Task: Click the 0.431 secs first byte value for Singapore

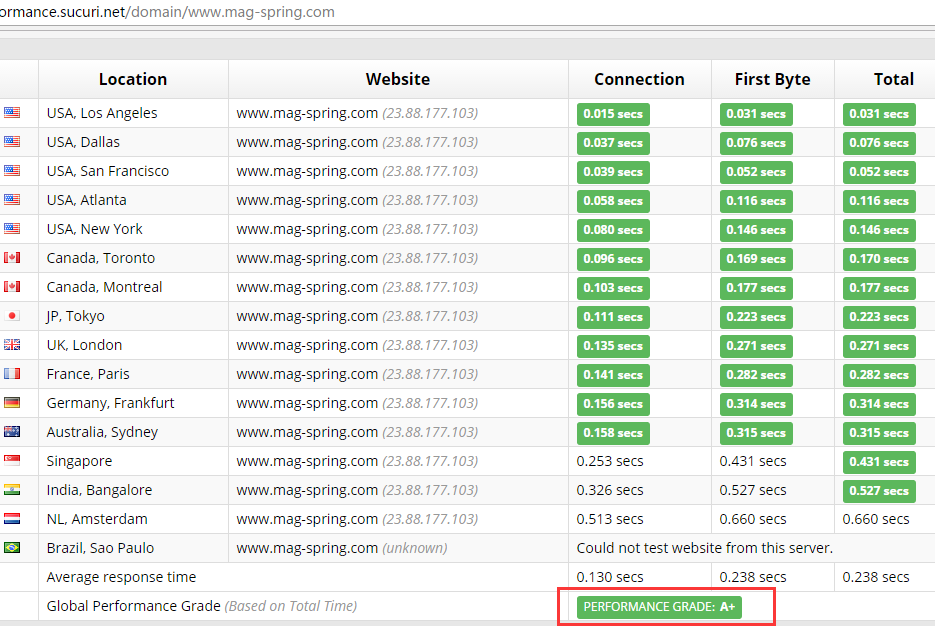Action: tap(753, 461)
